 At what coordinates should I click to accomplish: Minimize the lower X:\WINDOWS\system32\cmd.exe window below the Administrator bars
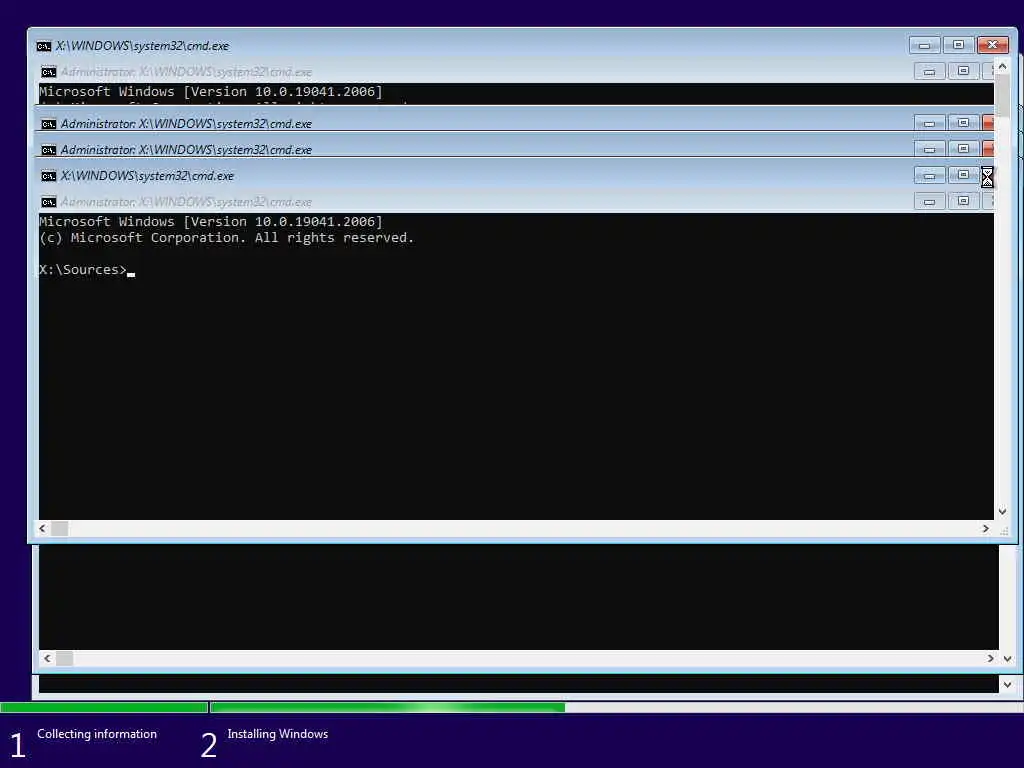929,175
